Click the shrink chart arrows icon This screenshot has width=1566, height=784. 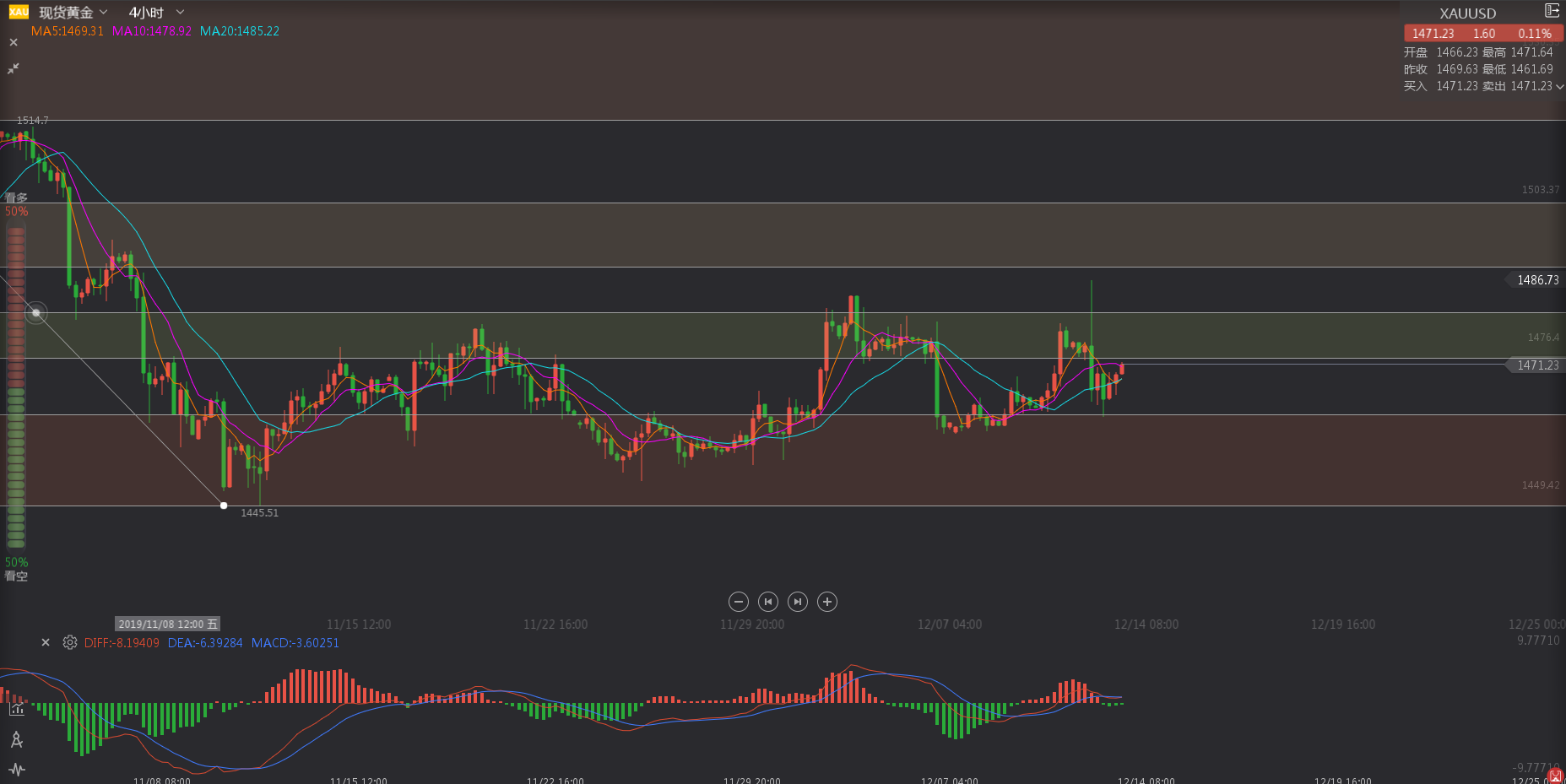(14, 68)
